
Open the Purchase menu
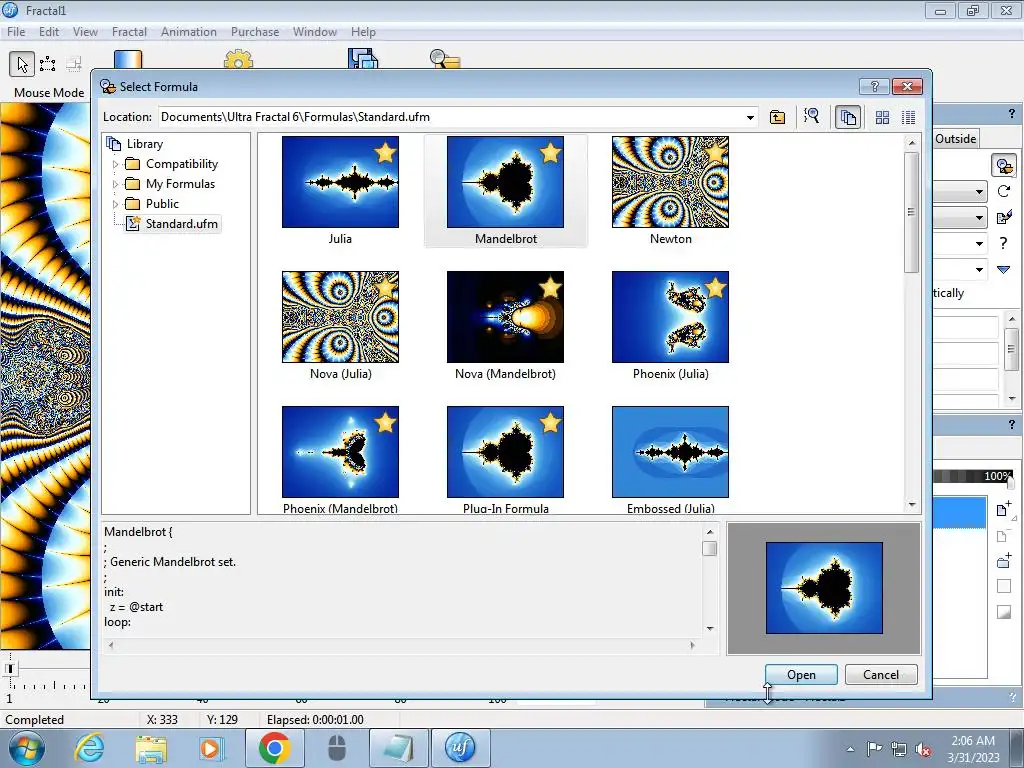pyautogui.click(x=255, y=31)
